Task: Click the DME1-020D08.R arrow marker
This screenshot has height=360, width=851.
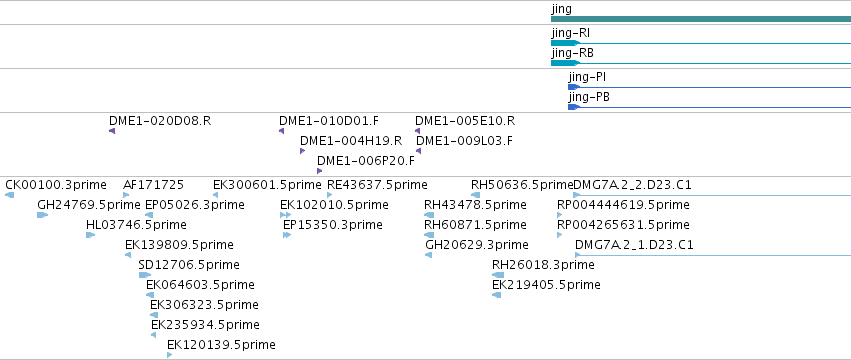Action: pos(112,131)
